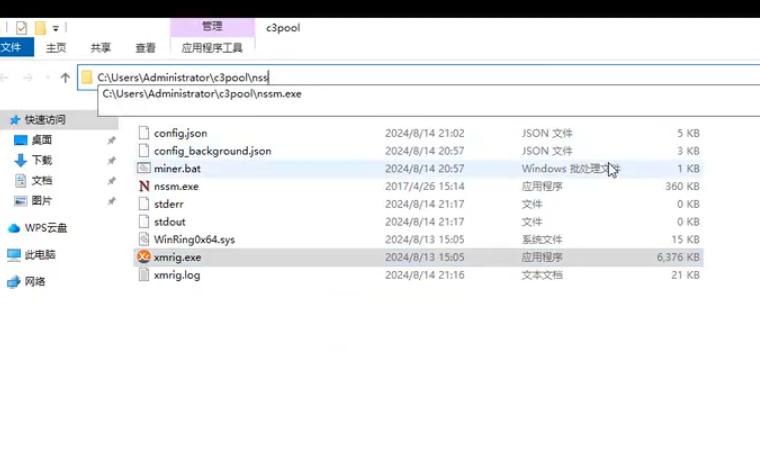Click the blank file icon of stdout
Viewport: 760px width, 463px height.
tap(143, 222)
